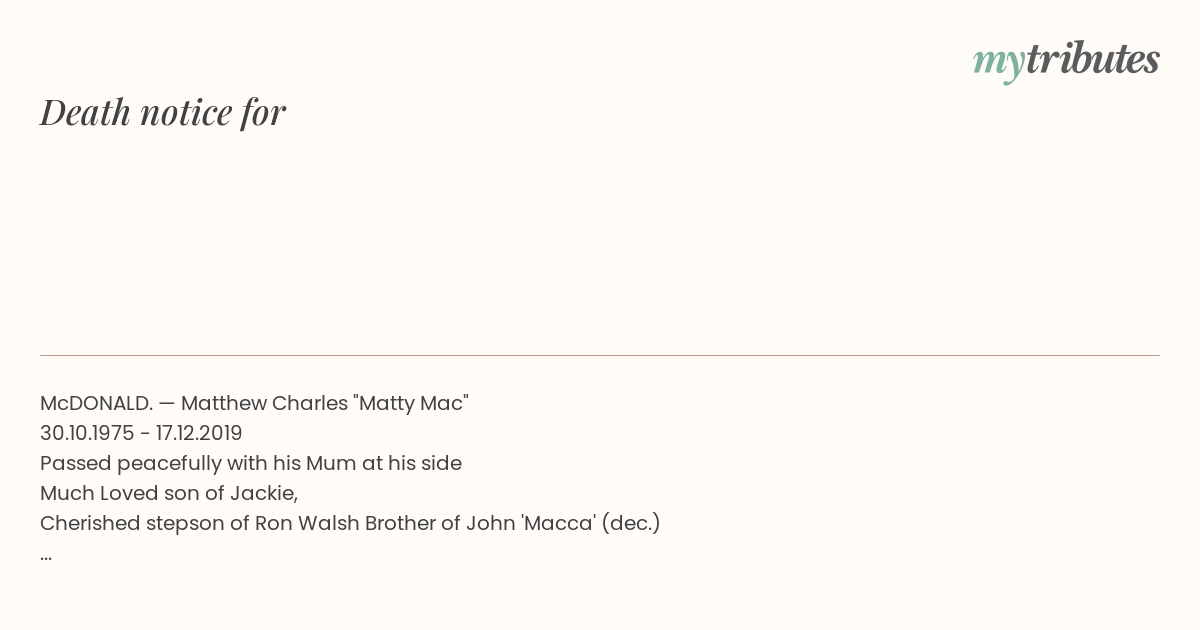The width and height of the screenshot is (1200, 630).
Task: Click the 'Death notice for' heading
Action: pyautogui.click(x=163, y=112)
